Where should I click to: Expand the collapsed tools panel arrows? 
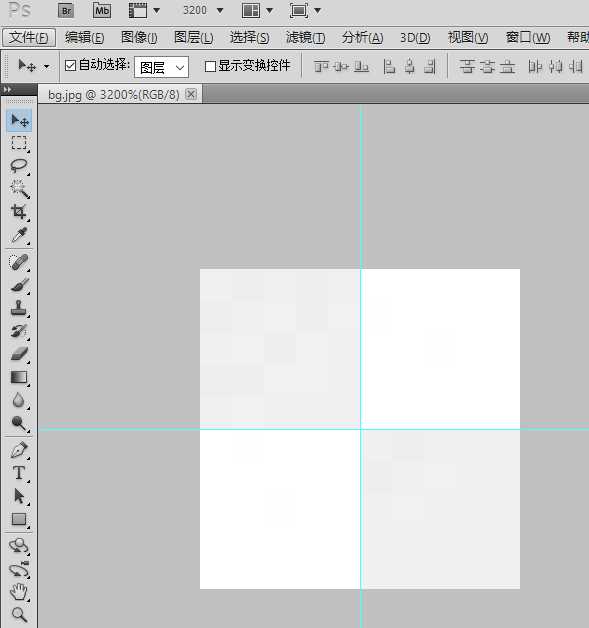click(x=7, y=89)
